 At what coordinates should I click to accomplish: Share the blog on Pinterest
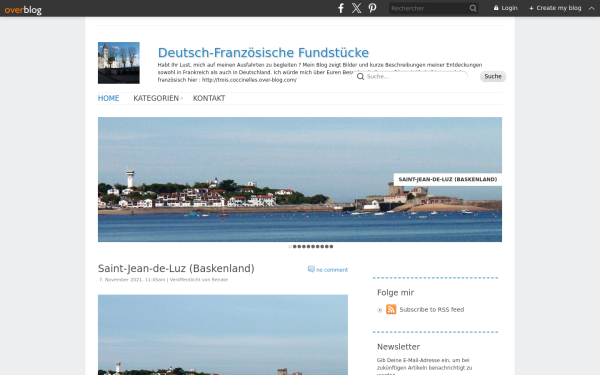[x=372, y=8]
